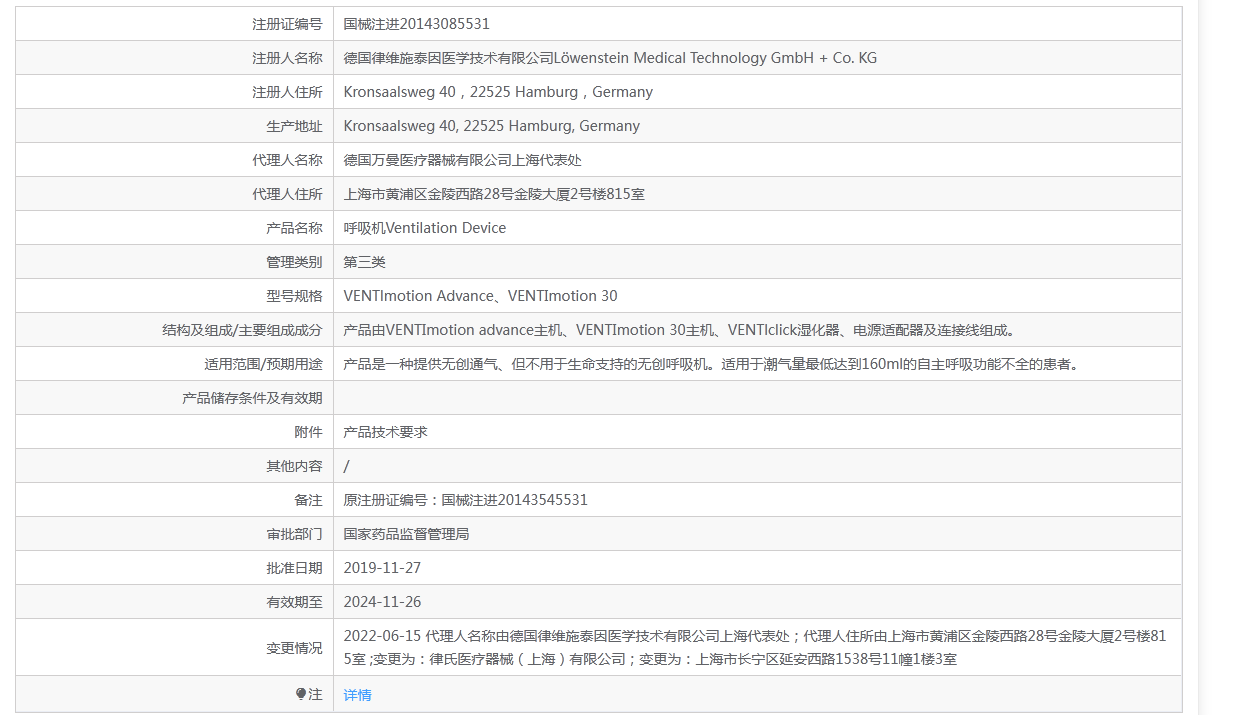Select expiry date 2024-11-26
1247x715 pixels.
point(382,602)
